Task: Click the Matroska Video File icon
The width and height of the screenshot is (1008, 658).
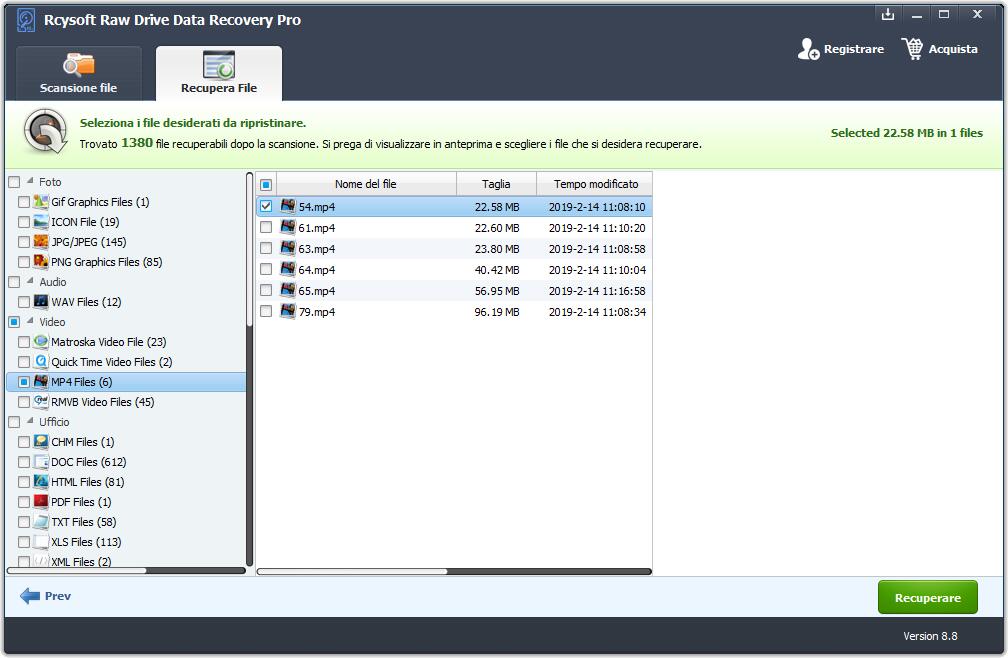Action: tap(41, 342)
